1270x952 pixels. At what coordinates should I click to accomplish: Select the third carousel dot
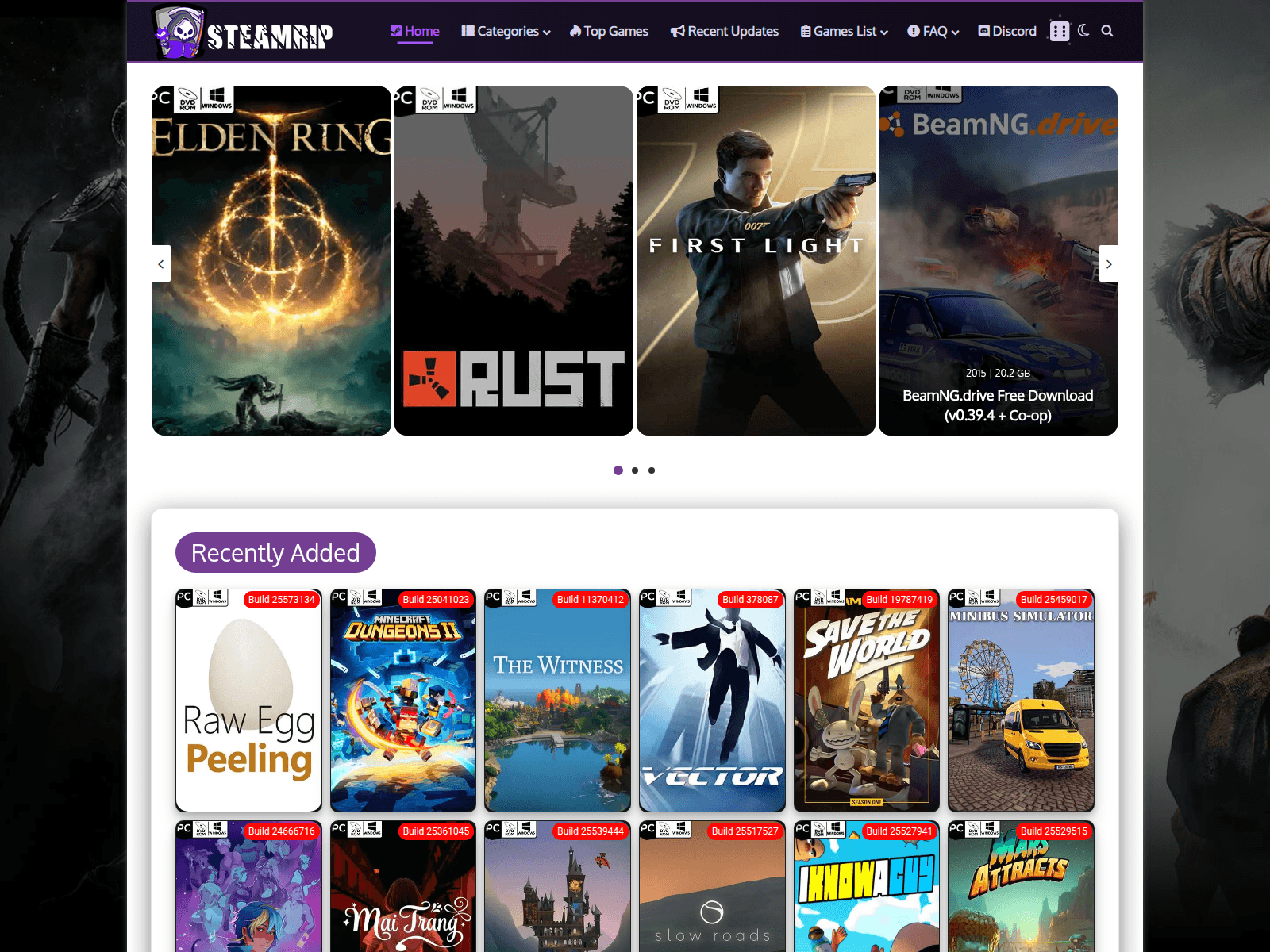tap(652, 470)
